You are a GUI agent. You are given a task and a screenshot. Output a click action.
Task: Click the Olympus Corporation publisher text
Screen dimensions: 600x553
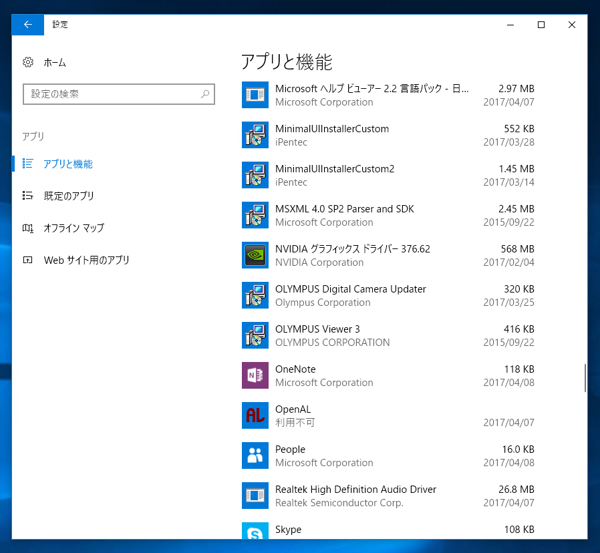pos(323,303)
